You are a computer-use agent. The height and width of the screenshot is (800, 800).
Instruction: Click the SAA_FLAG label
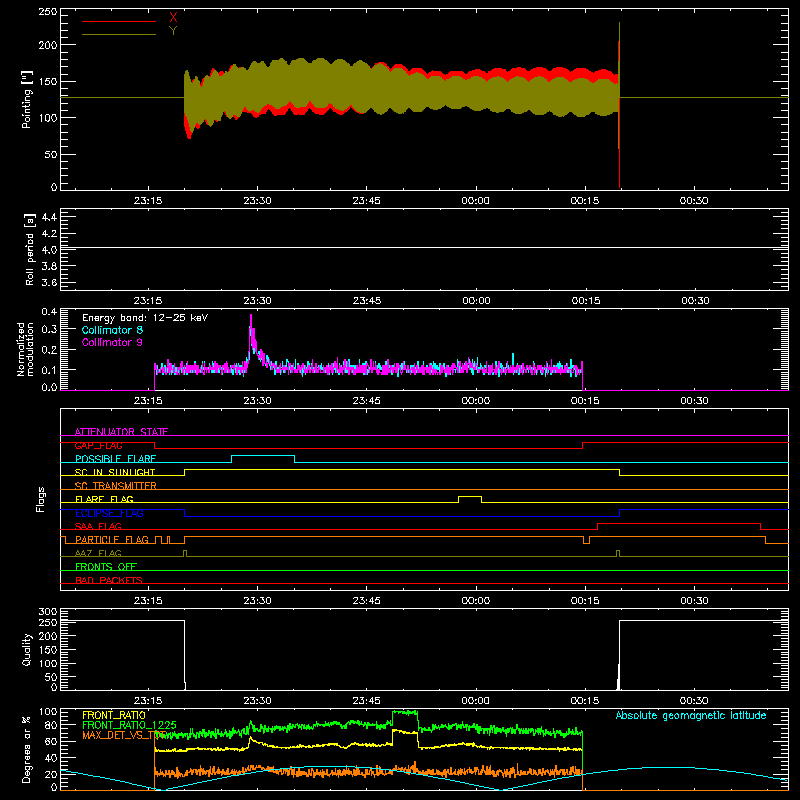tap(98, 527)
